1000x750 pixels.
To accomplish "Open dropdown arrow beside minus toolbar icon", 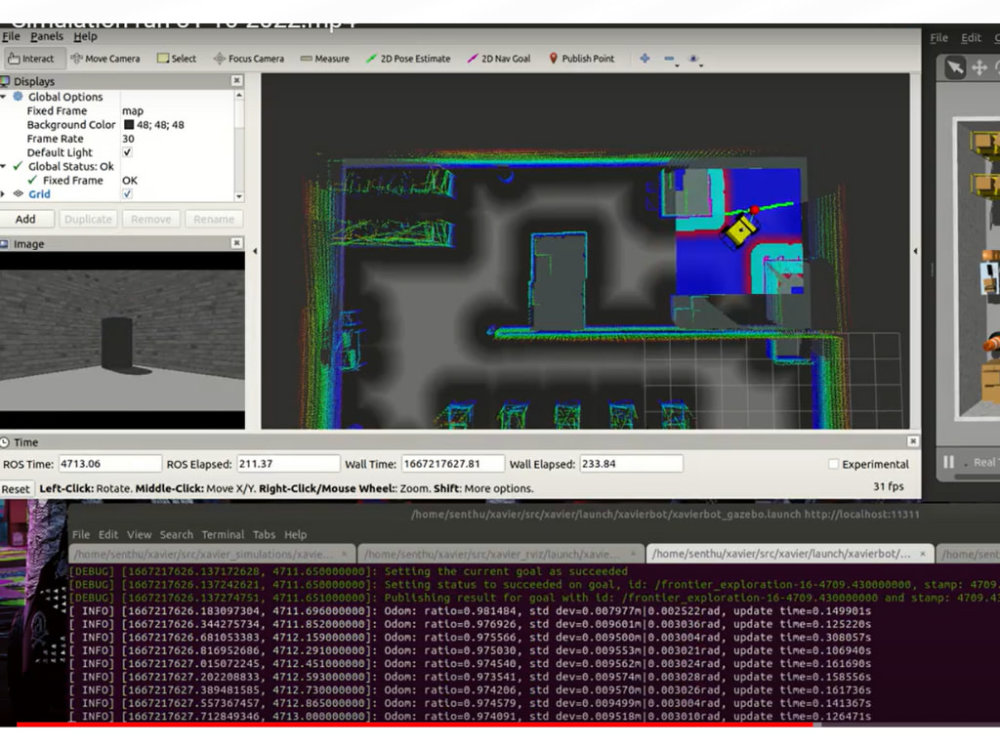I will [x=677, y=65].
